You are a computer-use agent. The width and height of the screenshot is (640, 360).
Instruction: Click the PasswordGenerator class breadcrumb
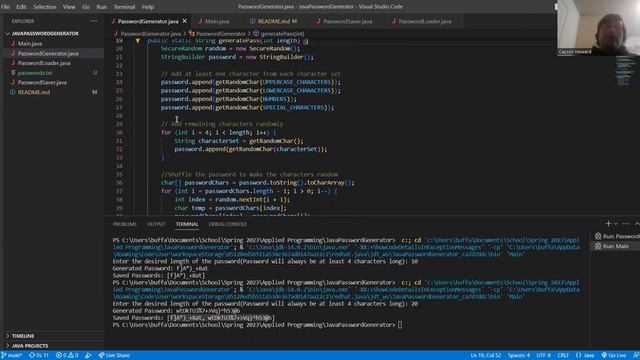click(x=220, y=34)
